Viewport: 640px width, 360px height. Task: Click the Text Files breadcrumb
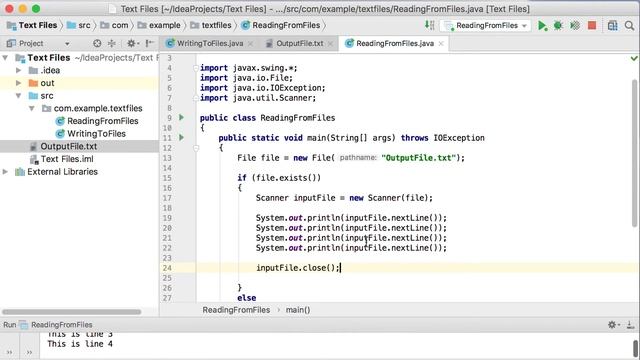click(x=32, y=25)
